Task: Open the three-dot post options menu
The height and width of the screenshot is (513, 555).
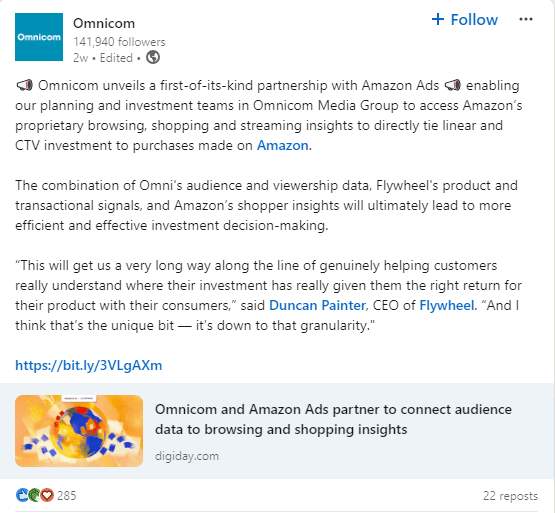Action: (x=526, y=19)
